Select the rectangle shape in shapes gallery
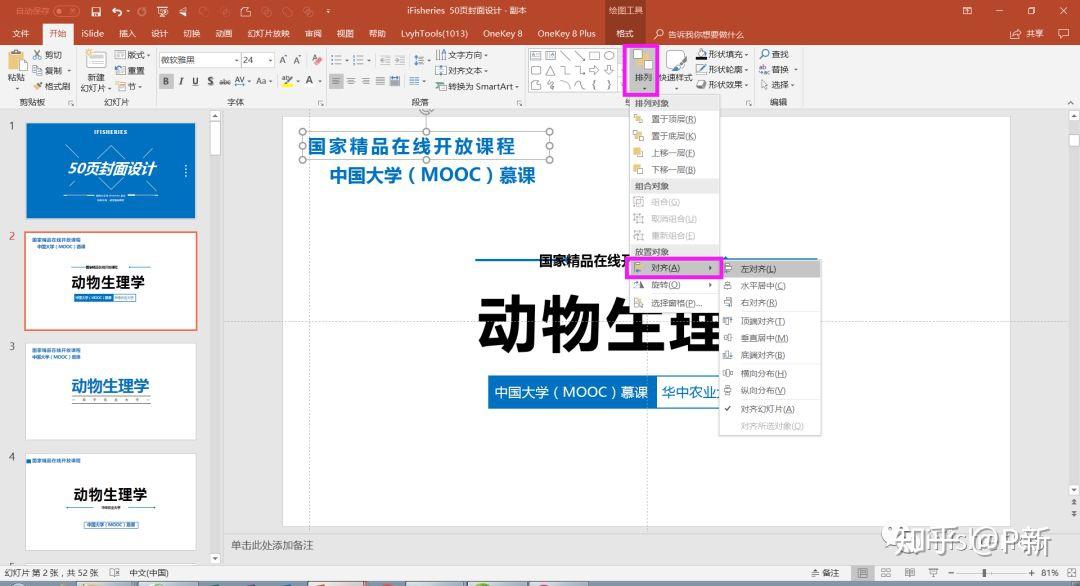 tap(594, 55)
